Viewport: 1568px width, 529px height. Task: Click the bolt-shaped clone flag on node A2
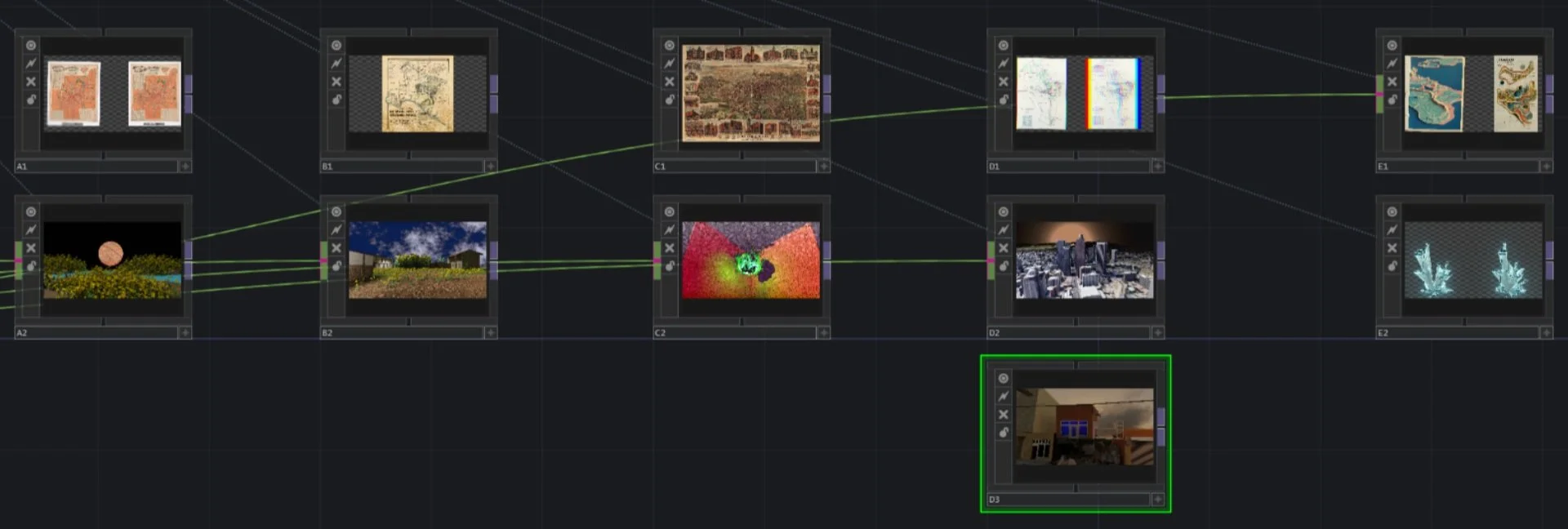(31, 230)
